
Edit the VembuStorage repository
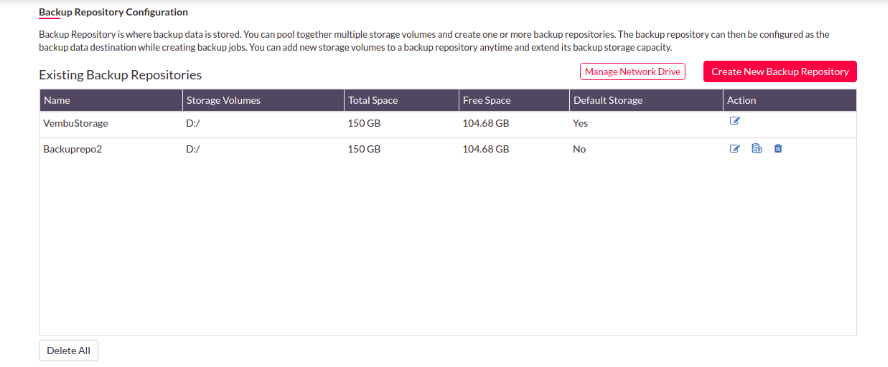735,121
